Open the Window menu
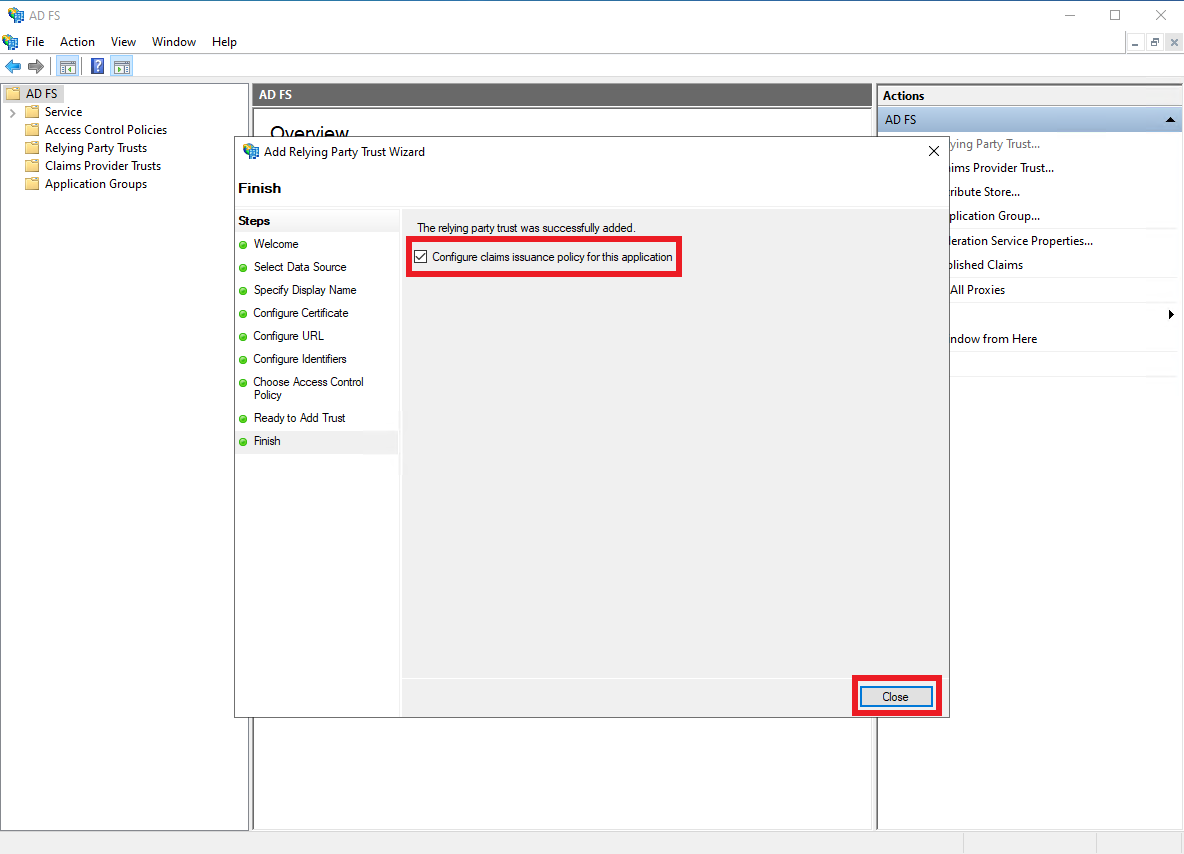The height and width of the screenshot is (854, 1184). click(x=174, y=42)
